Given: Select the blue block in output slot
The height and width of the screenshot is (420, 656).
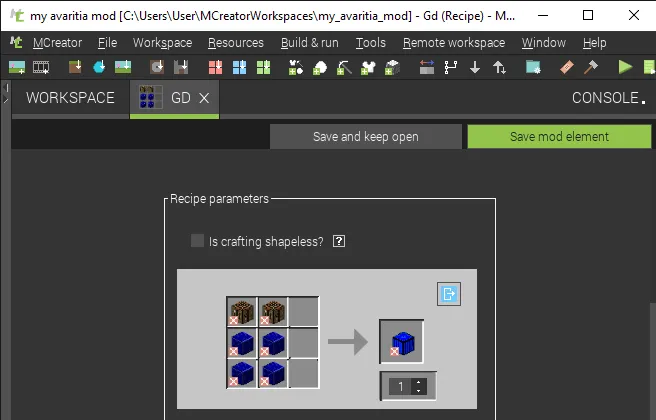Looking at the screenshot, I should 402,342.
